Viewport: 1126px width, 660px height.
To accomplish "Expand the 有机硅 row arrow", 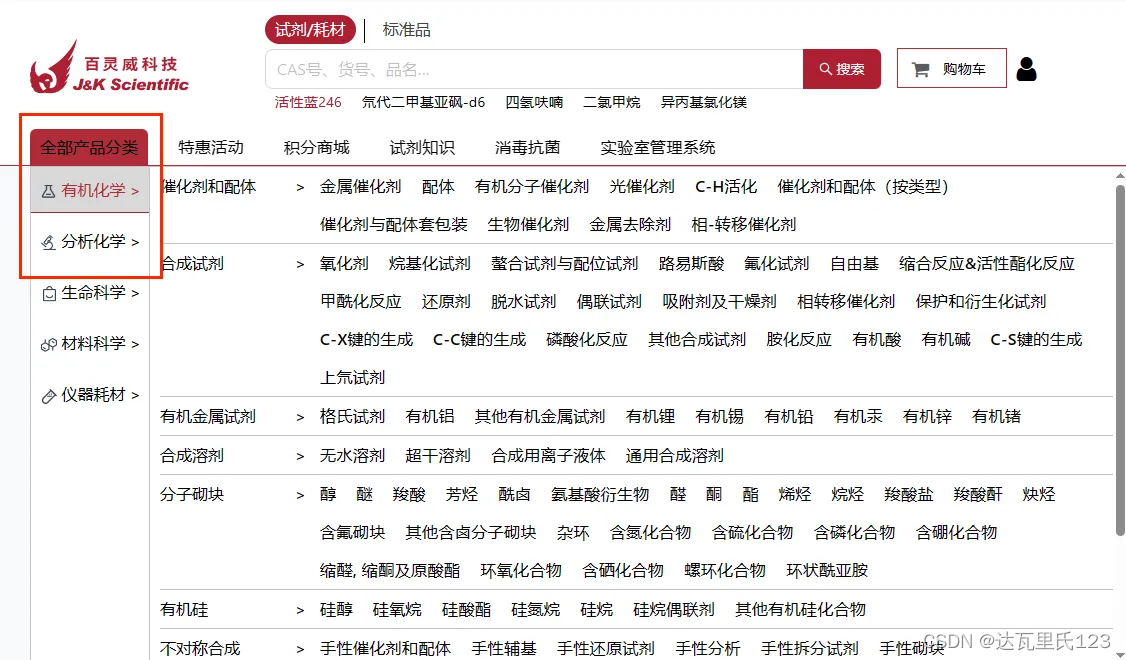I will click(x=300, y=610).
